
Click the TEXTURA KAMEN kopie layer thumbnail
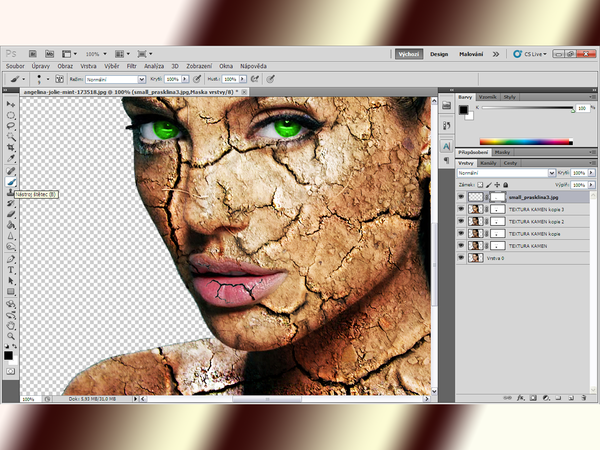(x=476, y=233)
